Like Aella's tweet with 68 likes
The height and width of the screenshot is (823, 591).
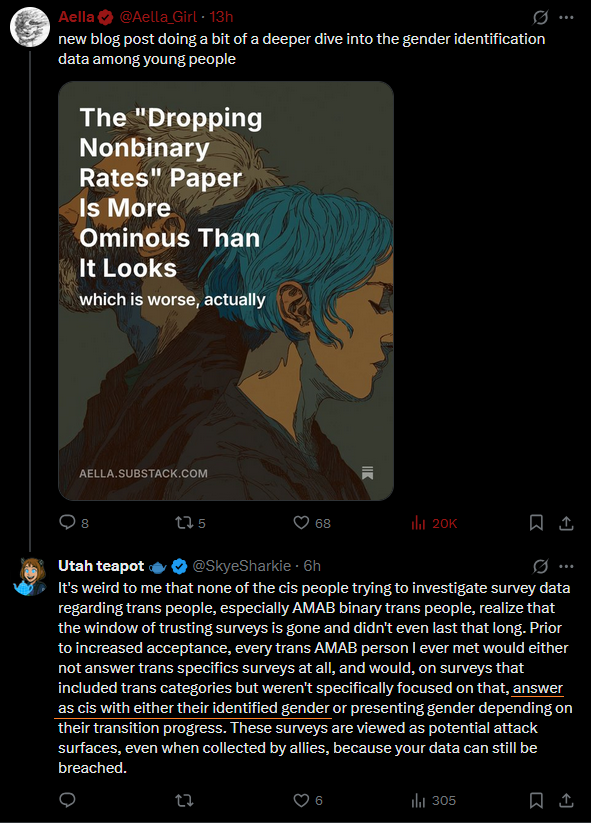coord(301,522)
